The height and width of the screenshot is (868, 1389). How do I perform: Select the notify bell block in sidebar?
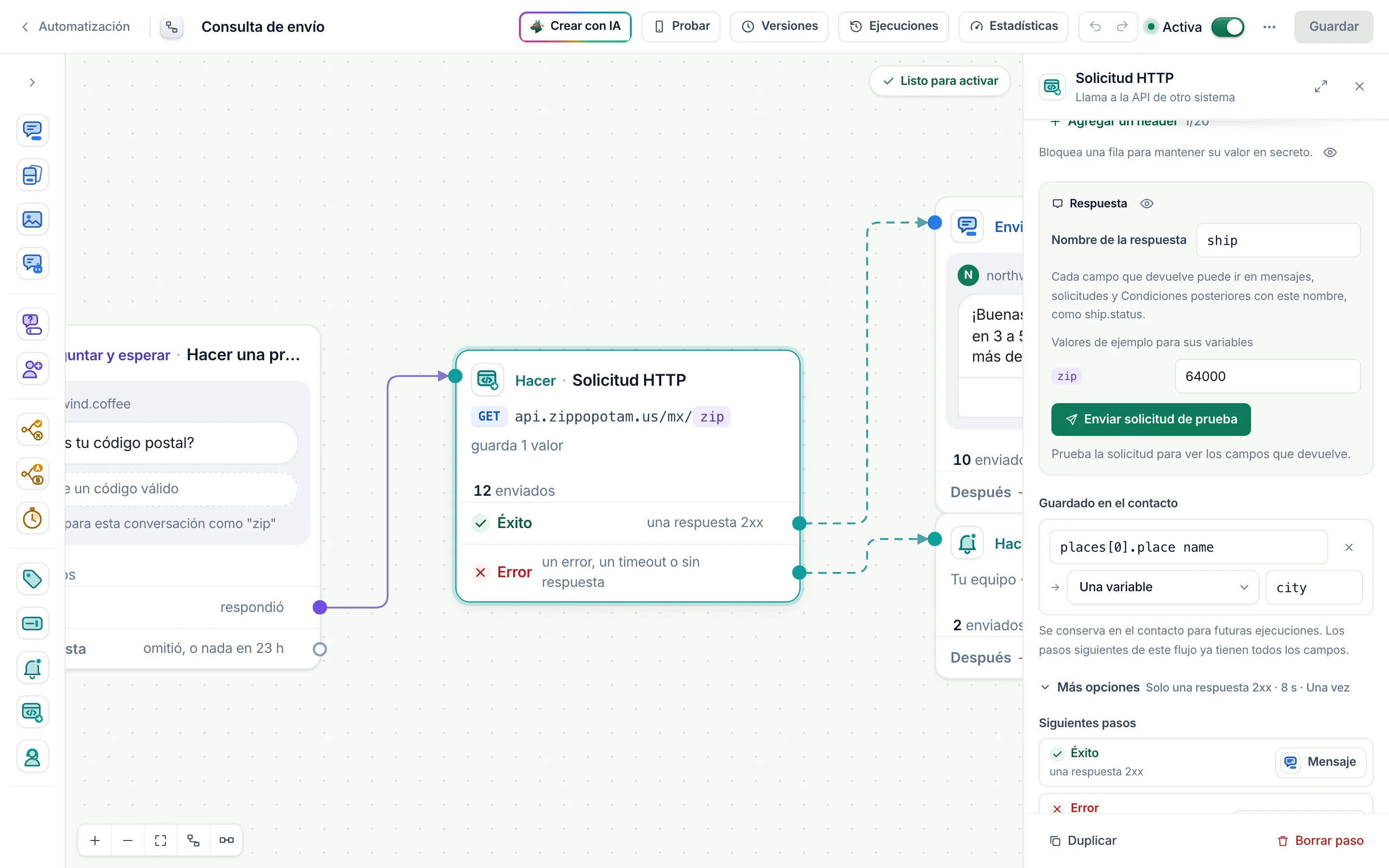[x=32, y=668]
